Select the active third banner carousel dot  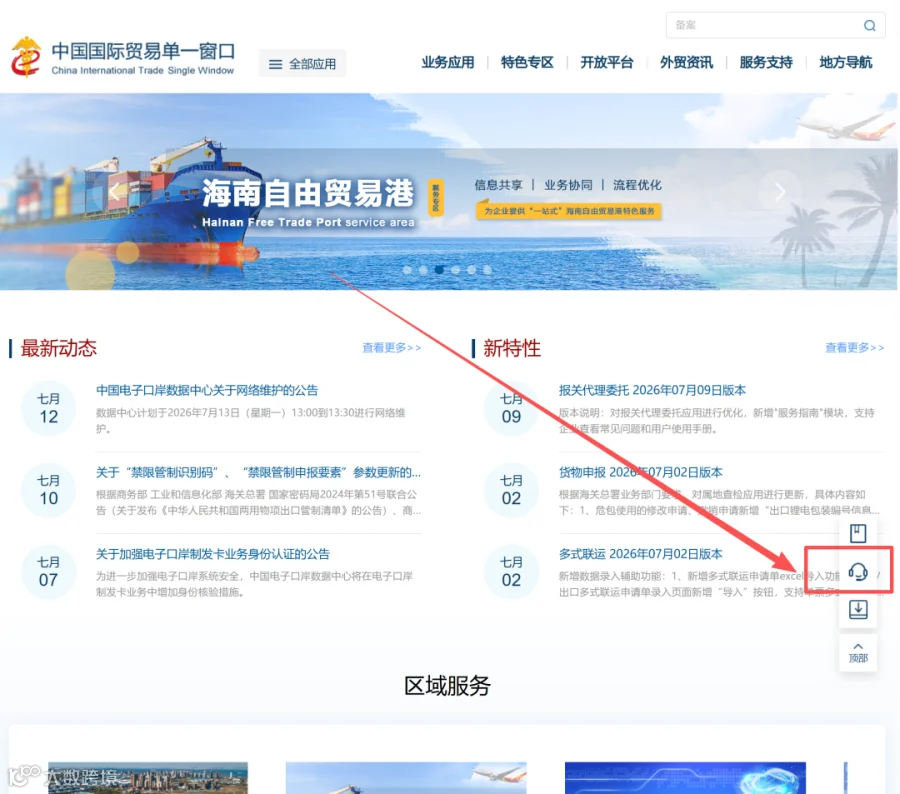click(x=439, y=270)
